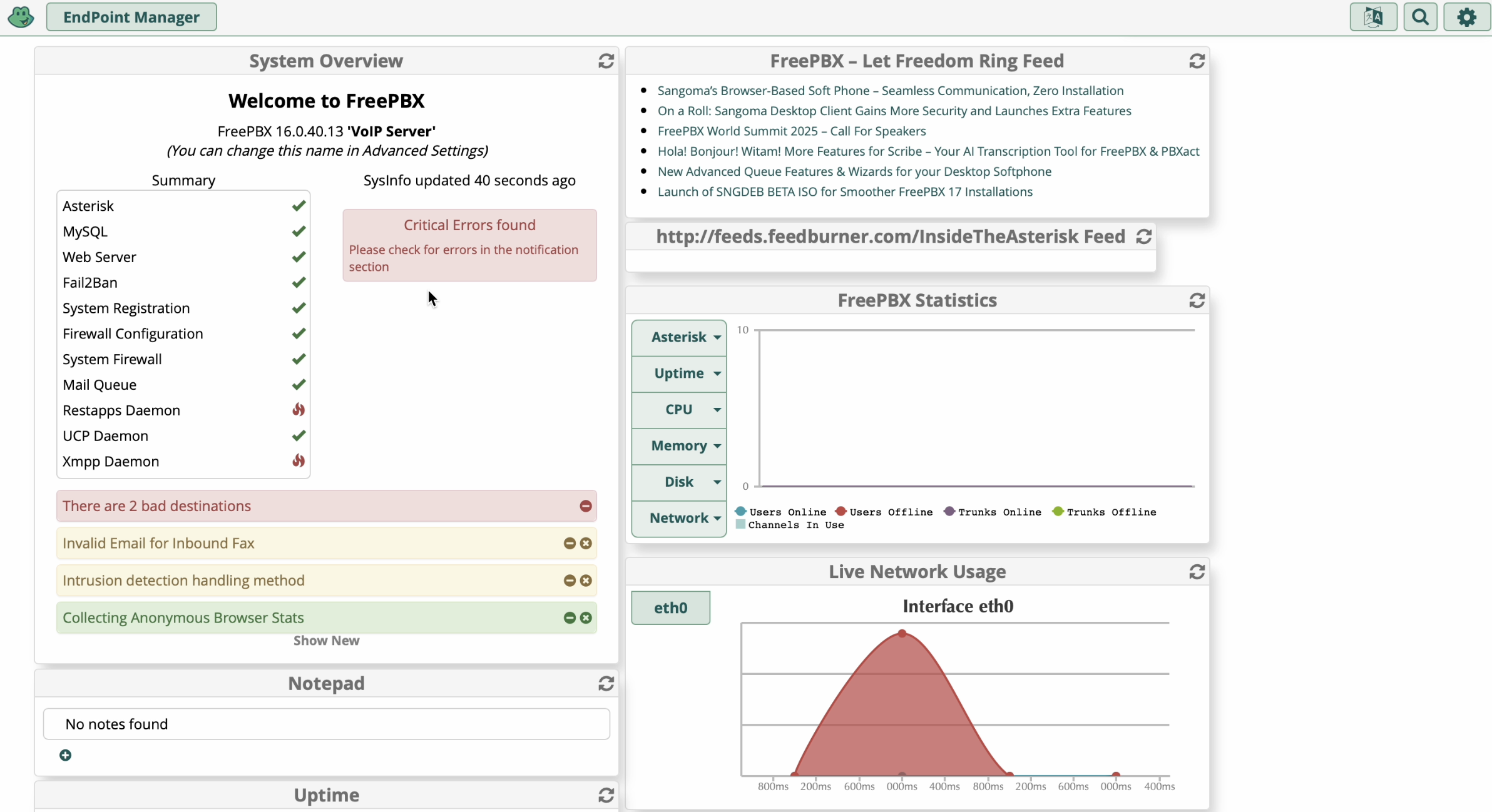The height and width of the screenshot is (812, 1492).
Task: Click the Trunks Online legend swatch
Action: 949,511
